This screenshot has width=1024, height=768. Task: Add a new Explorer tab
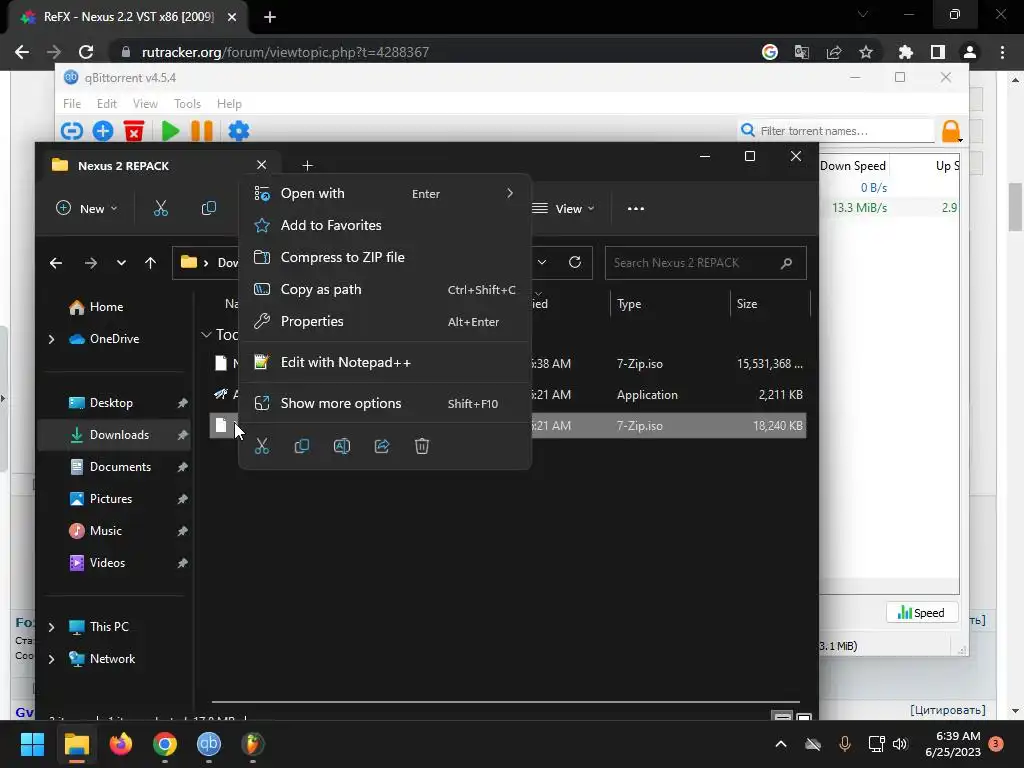pos(308,166)
